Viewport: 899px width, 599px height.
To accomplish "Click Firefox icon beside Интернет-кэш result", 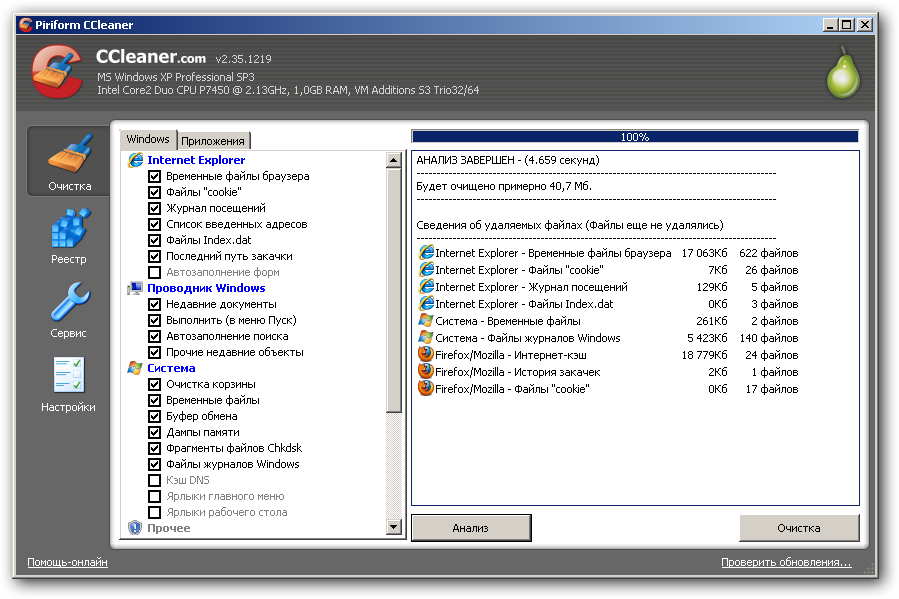I will [426, 354].
